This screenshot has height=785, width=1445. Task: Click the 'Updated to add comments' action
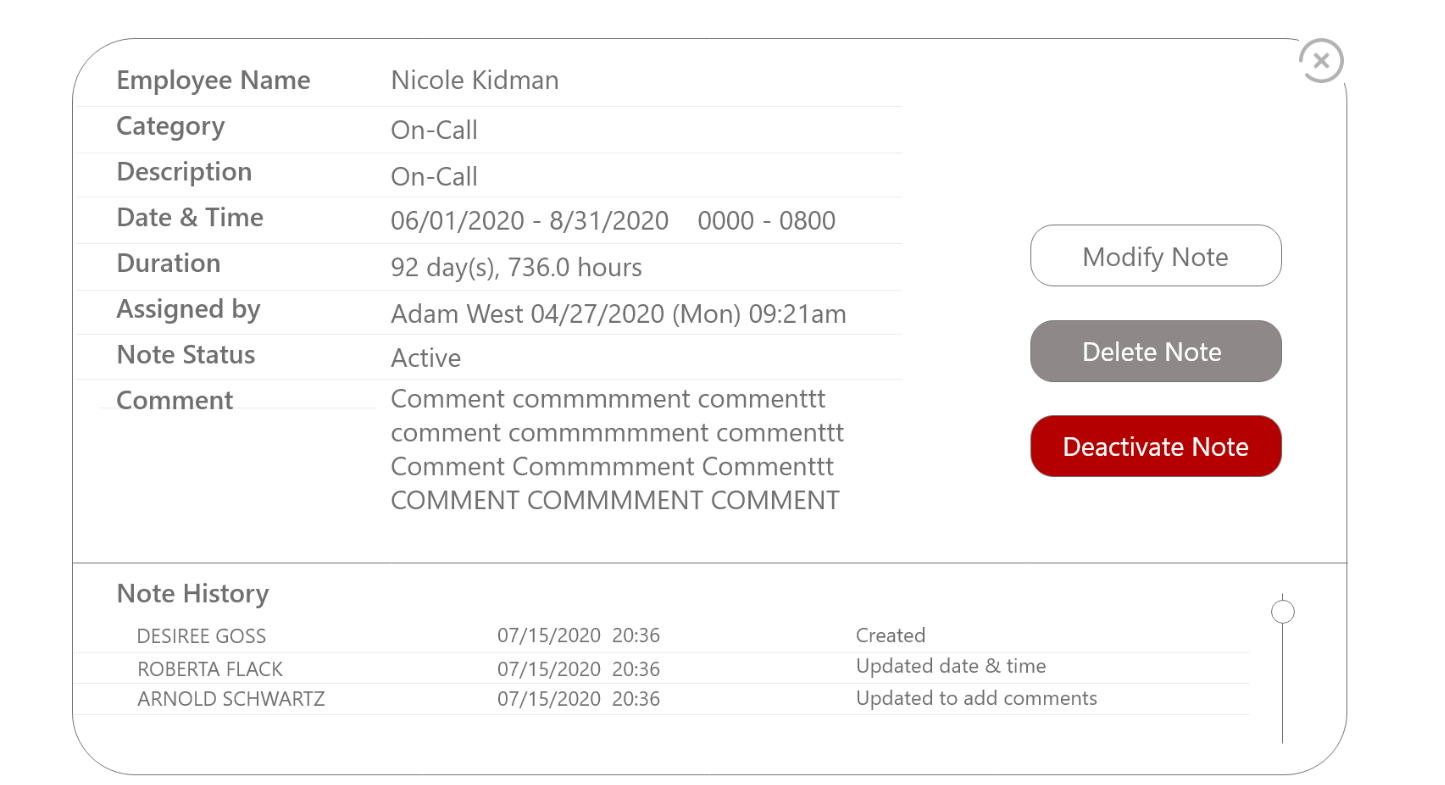(x=976, y=699)
